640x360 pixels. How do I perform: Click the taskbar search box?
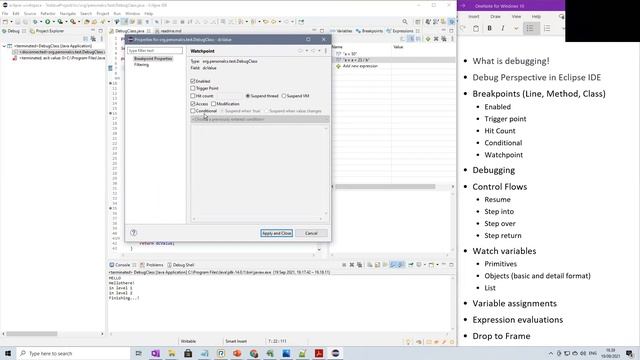73,353
